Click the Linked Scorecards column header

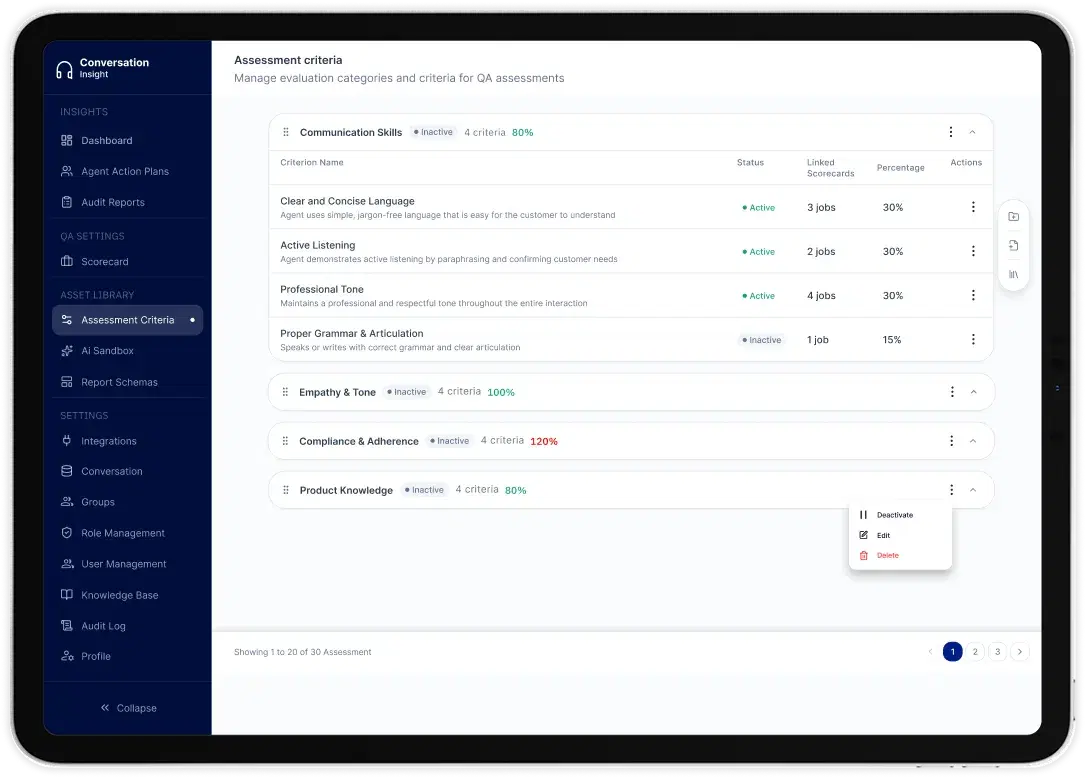830,168
